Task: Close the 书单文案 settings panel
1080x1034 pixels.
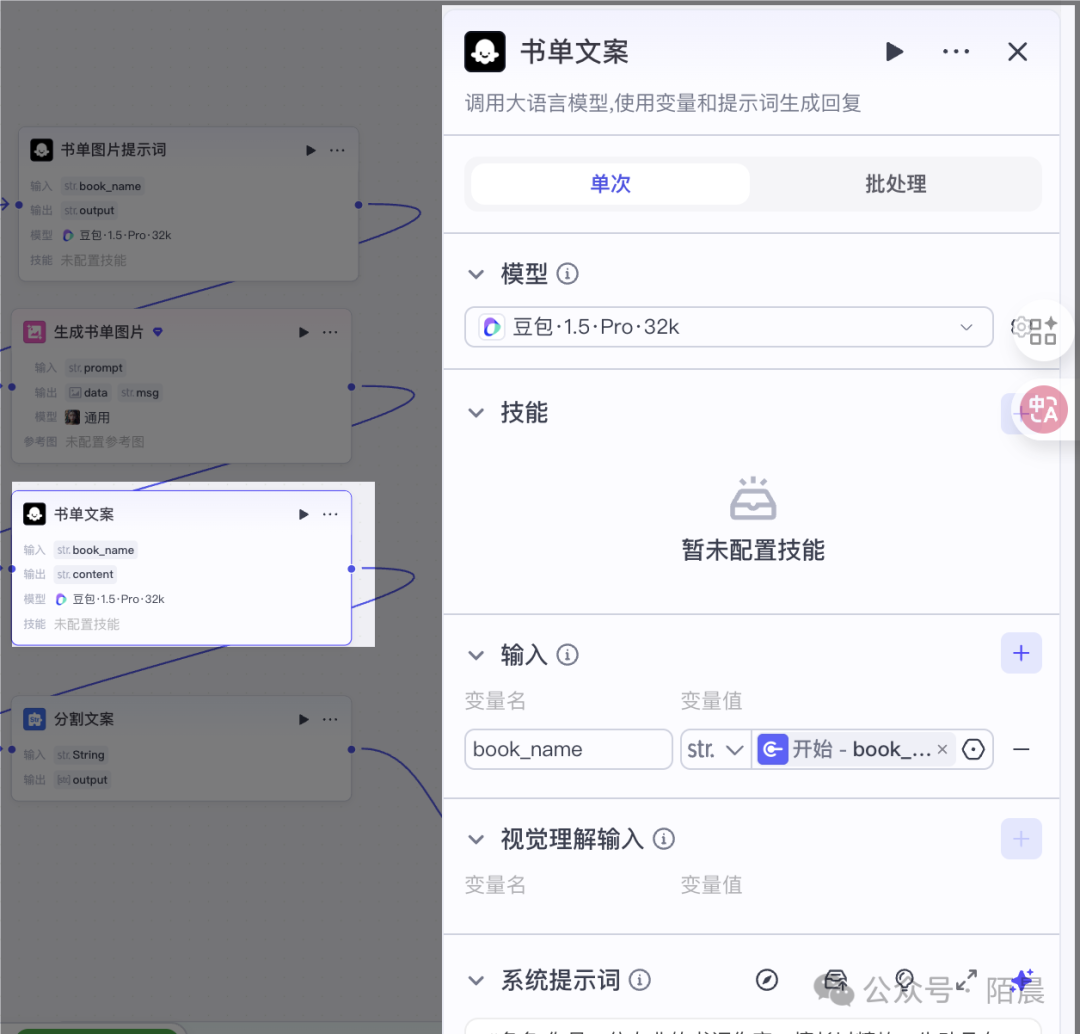Action: (x=1017, y=52)
